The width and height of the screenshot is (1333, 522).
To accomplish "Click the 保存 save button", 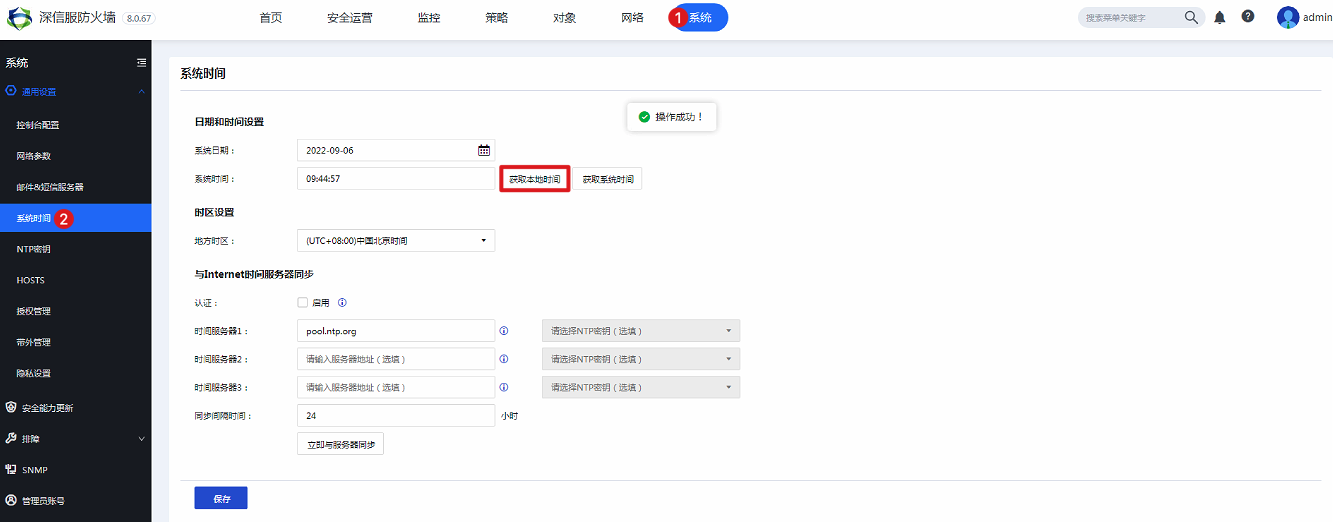I will click(221, 498).
